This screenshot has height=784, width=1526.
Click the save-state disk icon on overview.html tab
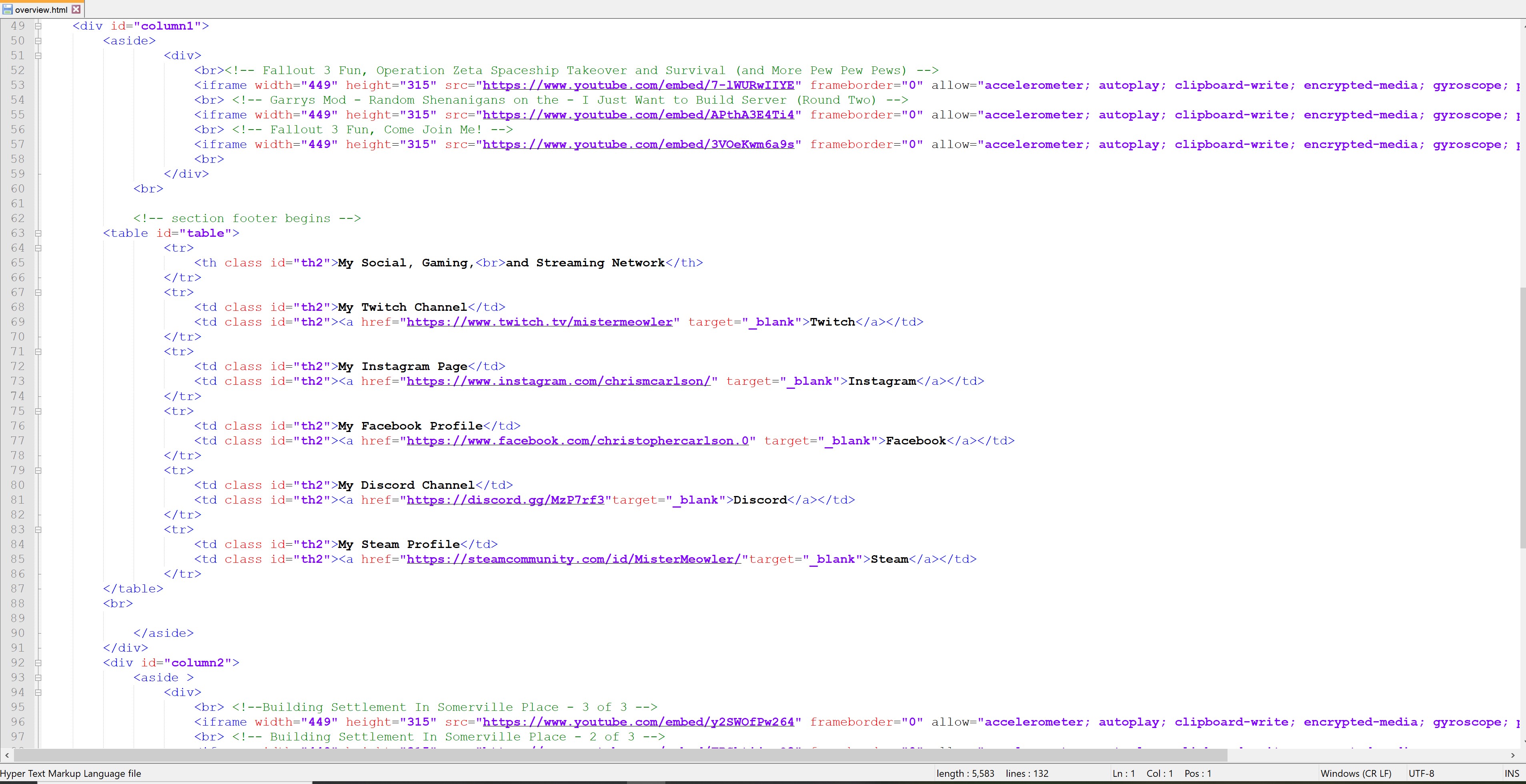(x=7, y=10)
